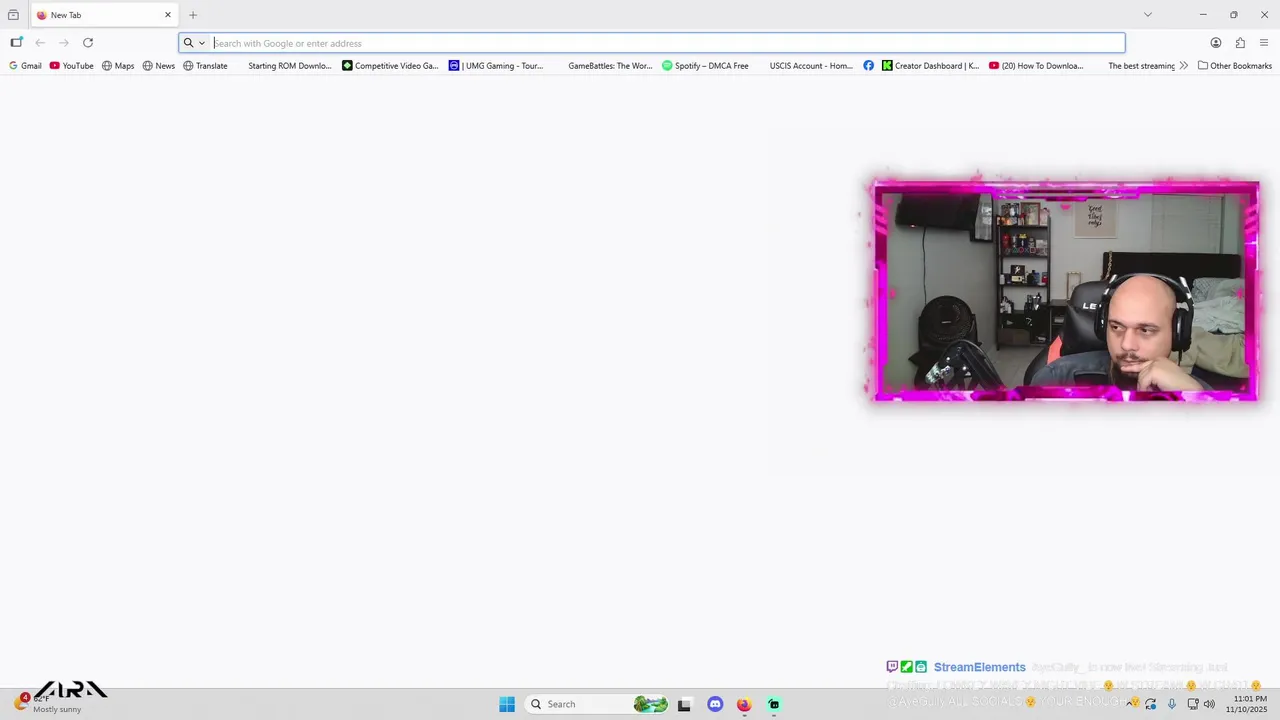Open the (20) How To Downloa... bookmark
1280x720 pixels.
tap(1036, 66)
